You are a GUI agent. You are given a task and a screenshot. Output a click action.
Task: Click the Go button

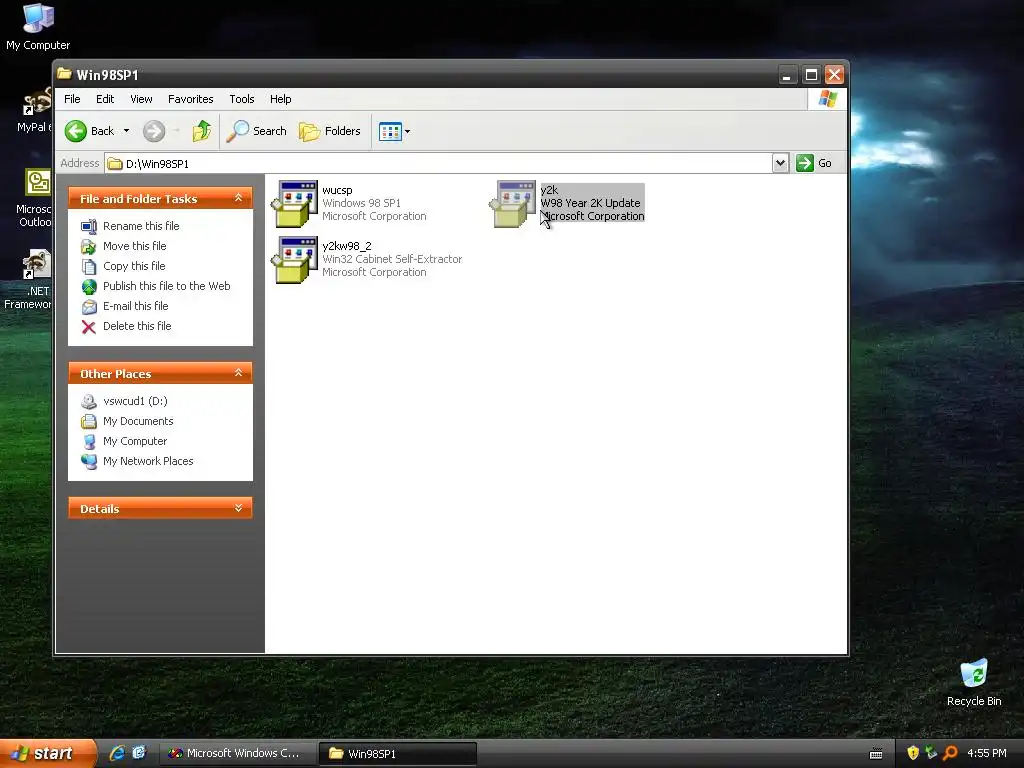pyautogui.click(x=814, y=163)
